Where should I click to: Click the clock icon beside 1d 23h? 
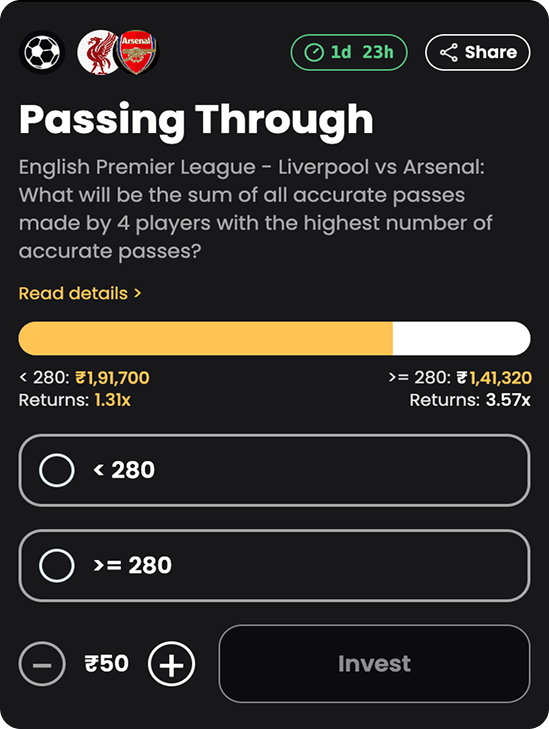click(x=314, y=53)
